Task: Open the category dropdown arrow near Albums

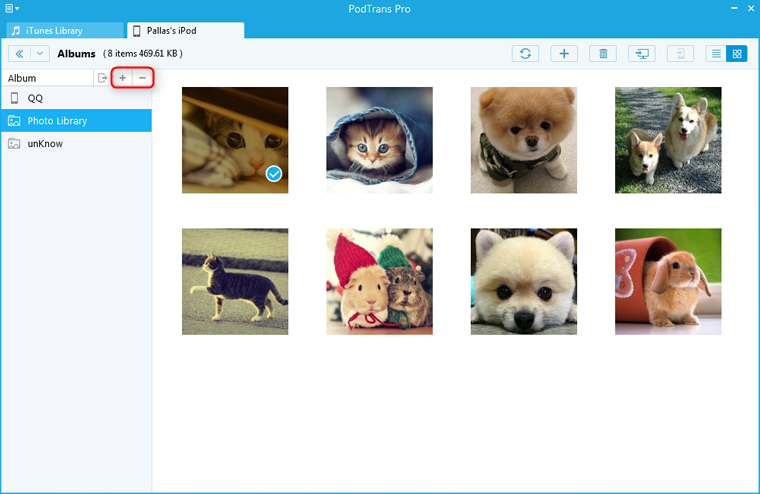Action: pyautogui.click(x=40, y=54)
